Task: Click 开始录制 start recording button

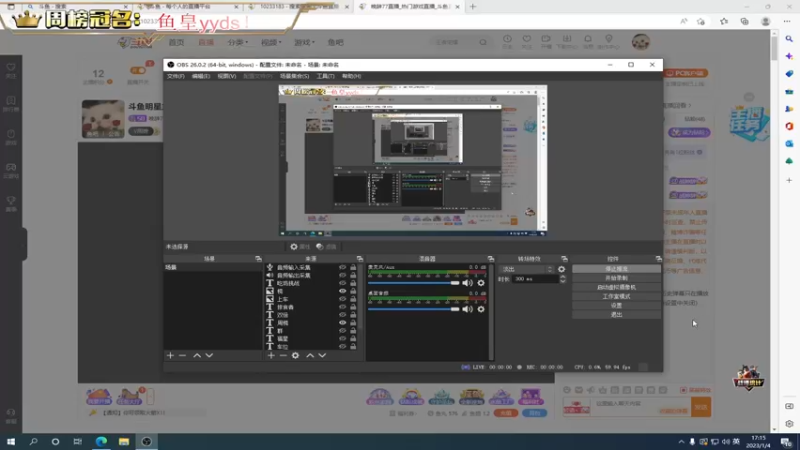Action: point(616,278)
